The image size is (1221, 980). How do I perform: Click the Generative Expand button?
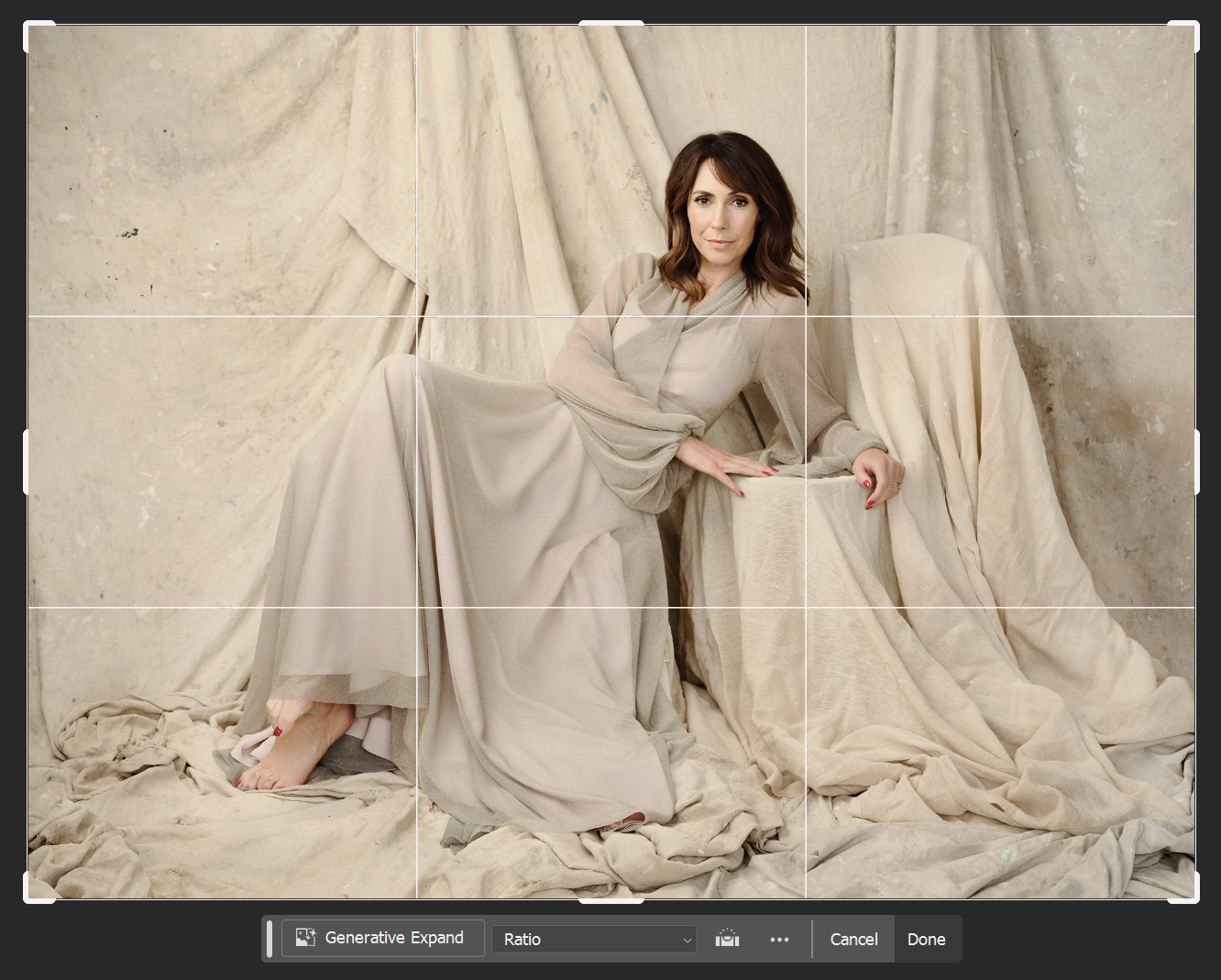[382, 938]
